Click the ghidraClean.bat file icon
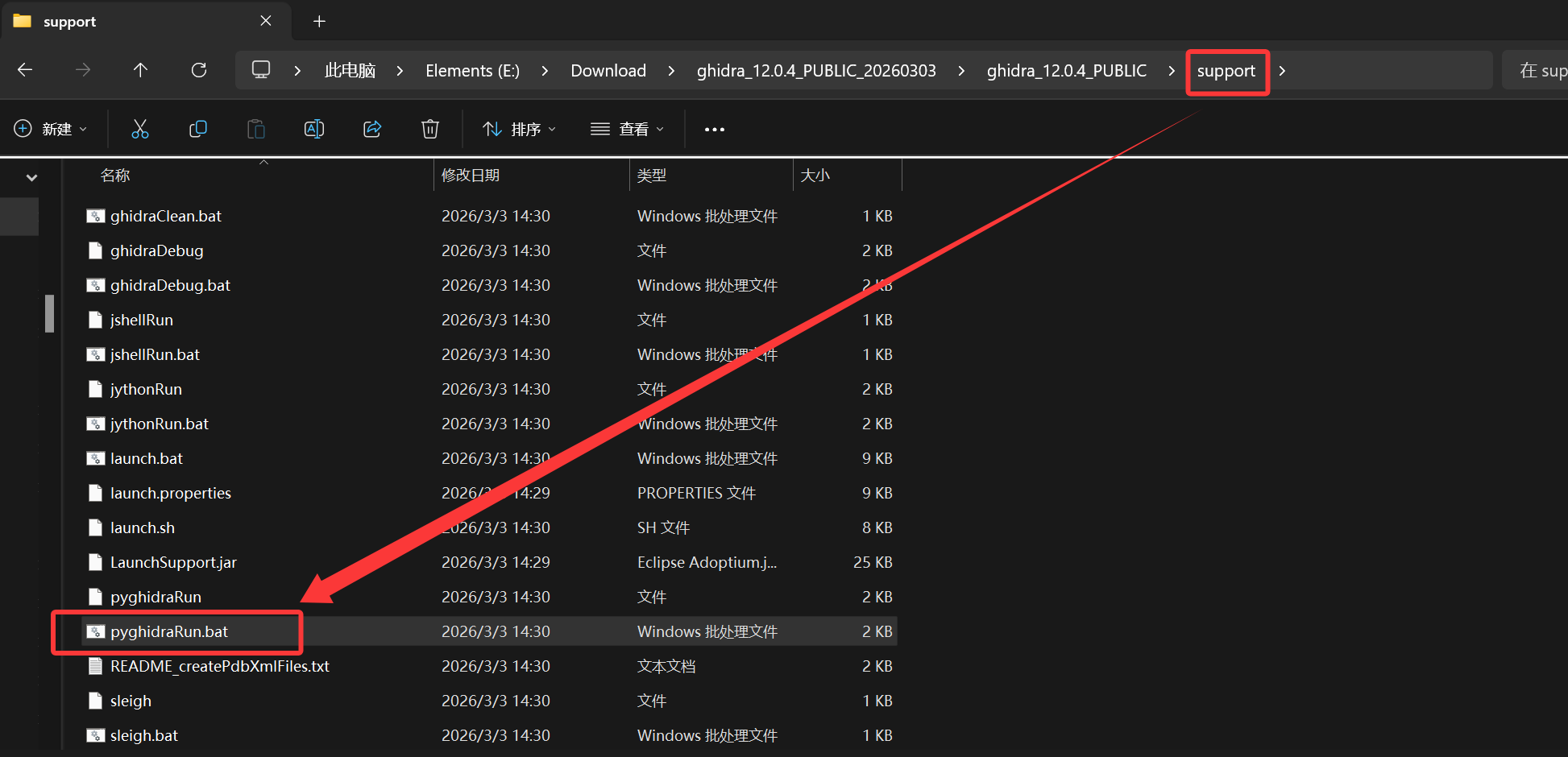Screen dimensions: 1568x757 (x=96, y=216)
